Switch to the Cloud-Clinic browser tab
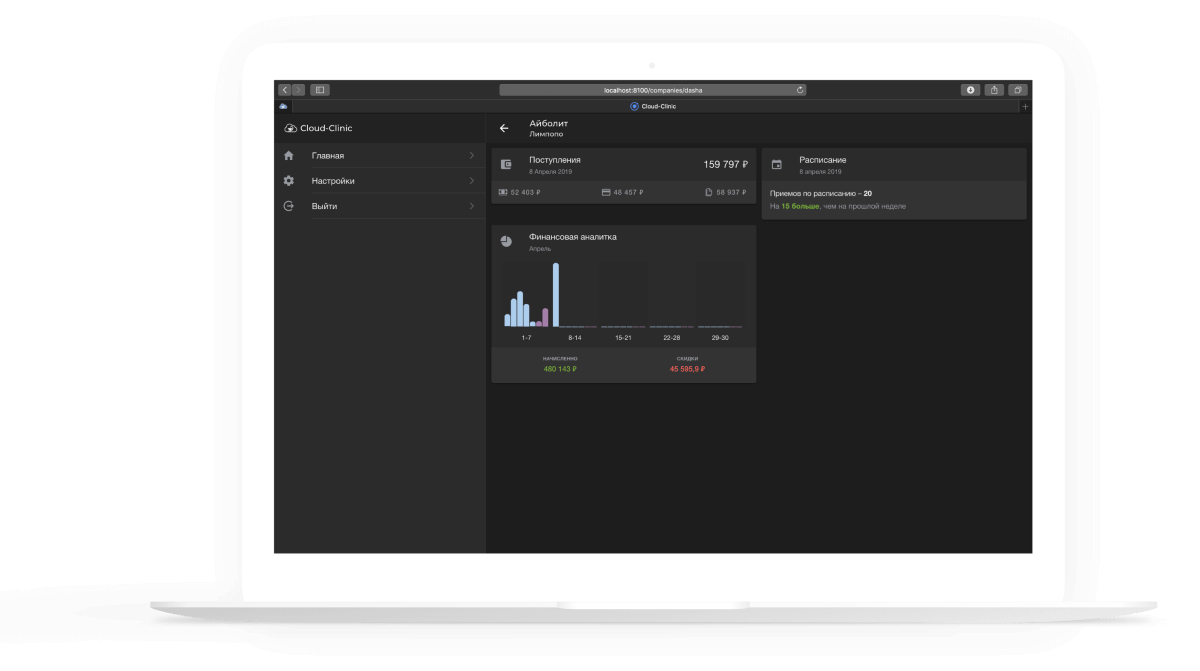Screen dimensions: 1200x671 (x=653, y=106)
